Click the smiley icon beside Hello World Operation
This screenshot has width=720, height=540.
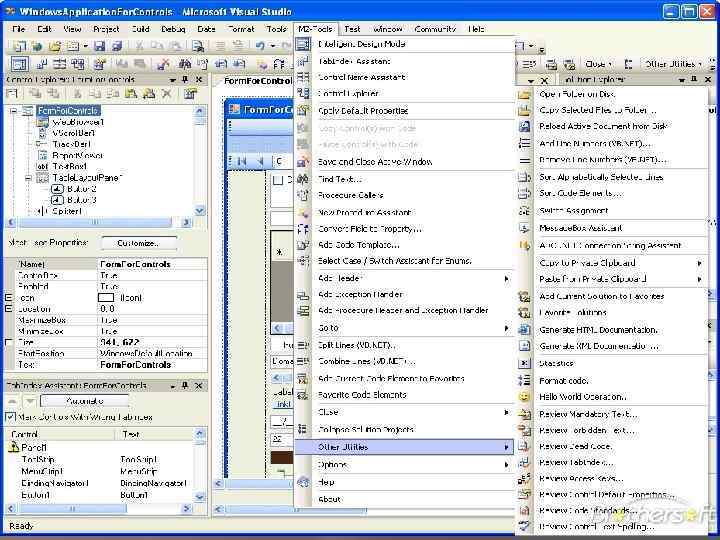pos(524,397)
